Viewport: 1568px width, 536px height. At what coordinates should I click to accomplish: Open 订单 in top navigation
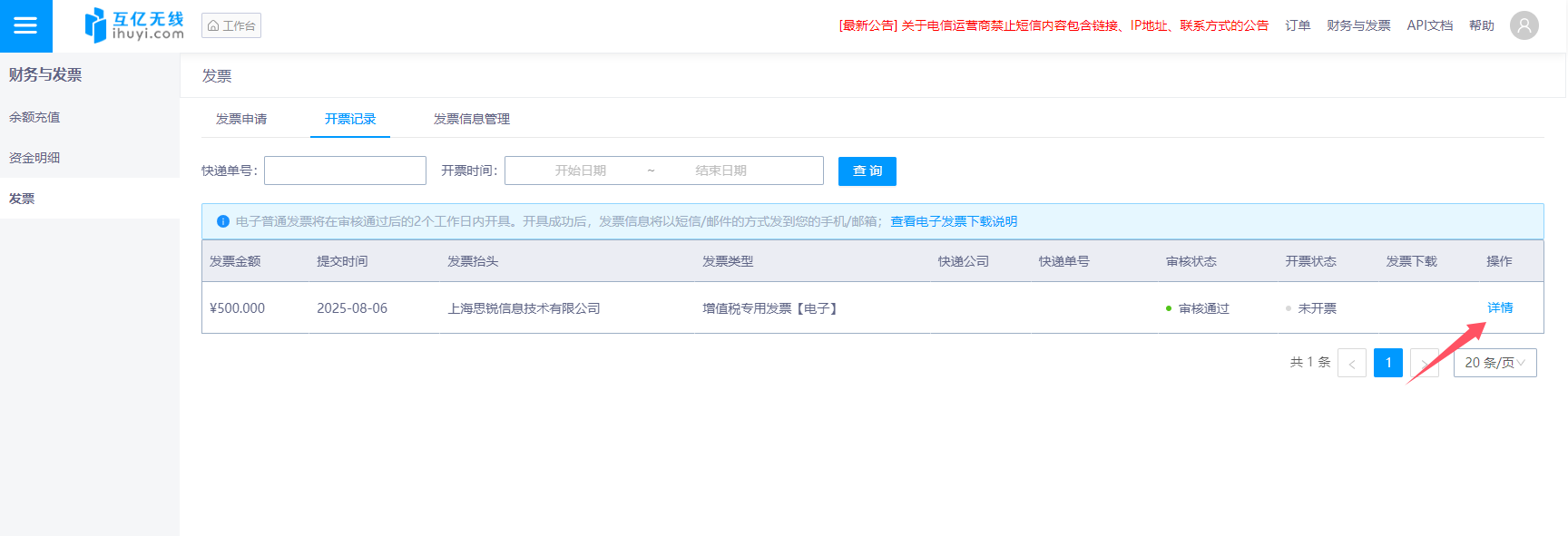(1297, 25)
